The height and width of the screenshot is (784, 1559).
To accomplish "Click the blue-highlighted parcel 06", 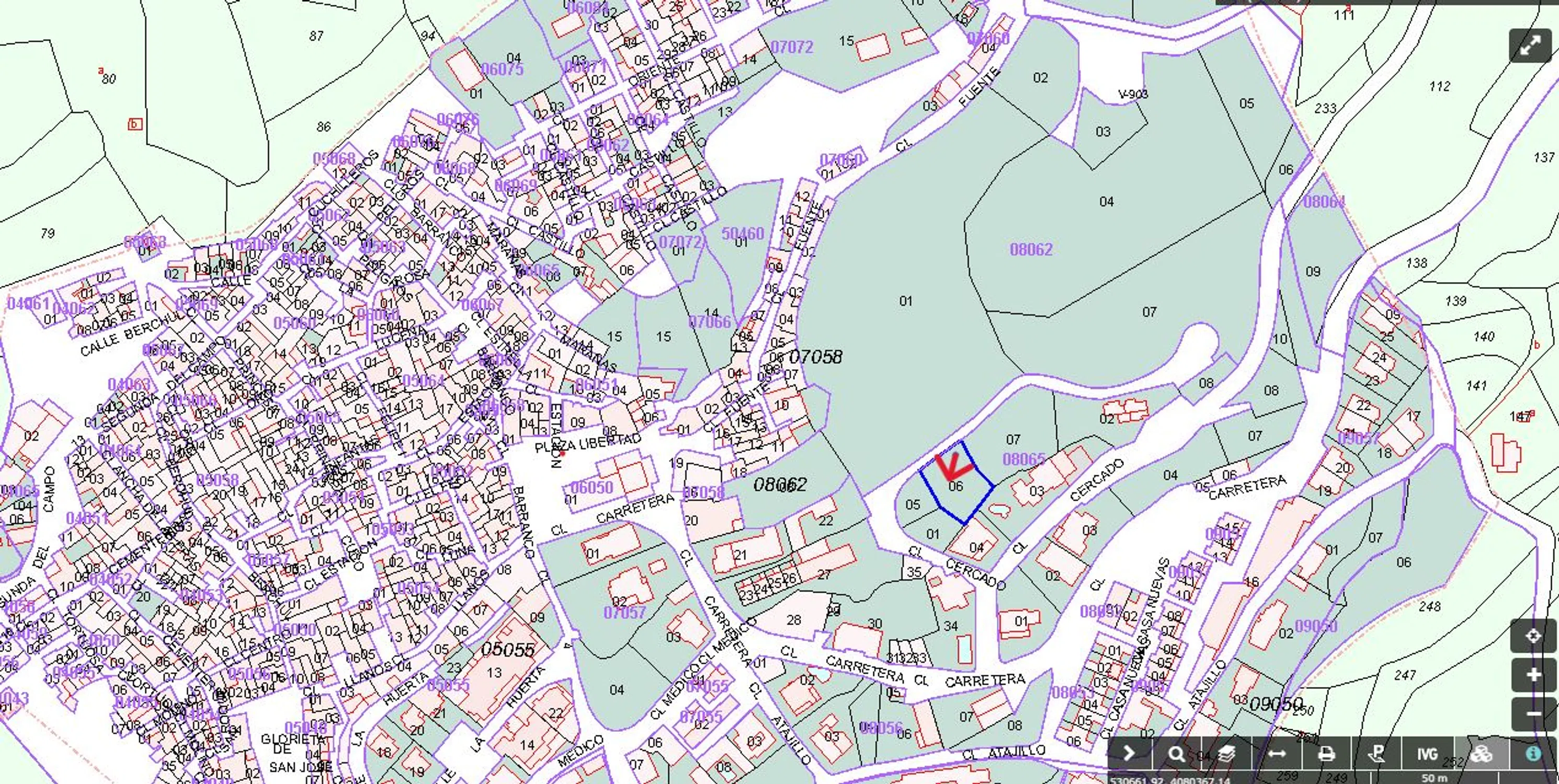I will (x=955, y=487).
